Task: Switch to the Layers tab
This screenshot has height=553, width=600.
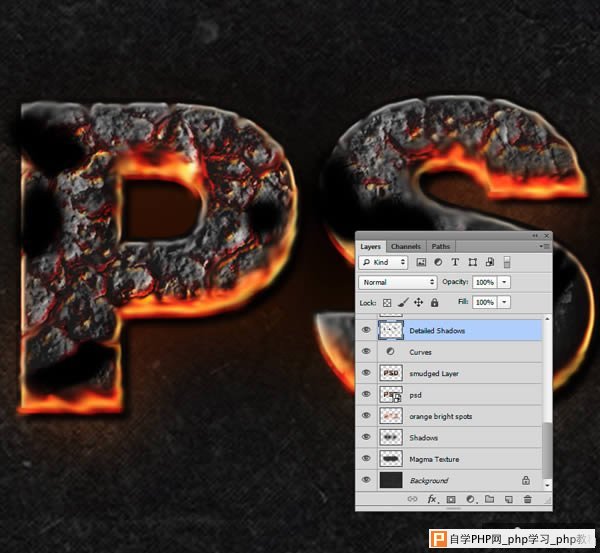Action: [x=370, y=246]
